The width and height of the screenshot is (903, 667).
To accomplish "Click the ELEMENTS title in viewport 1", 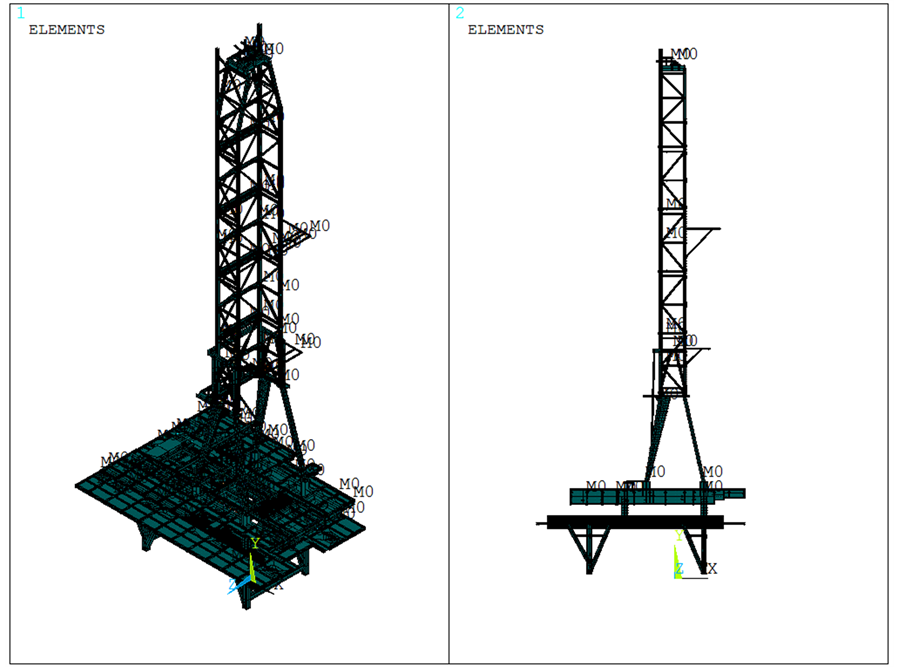I will click(66, 30).
